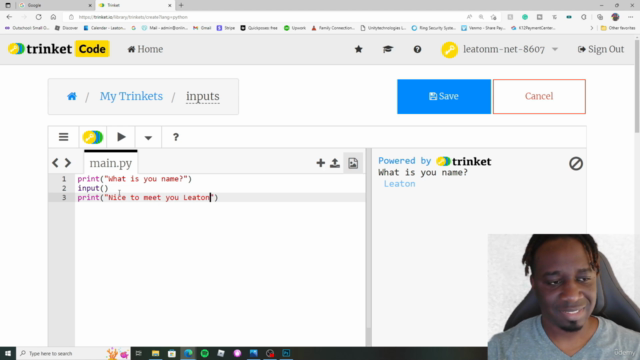Click code line 1 print statement
This screenshot has height=360, width=640.
point(135,179)
